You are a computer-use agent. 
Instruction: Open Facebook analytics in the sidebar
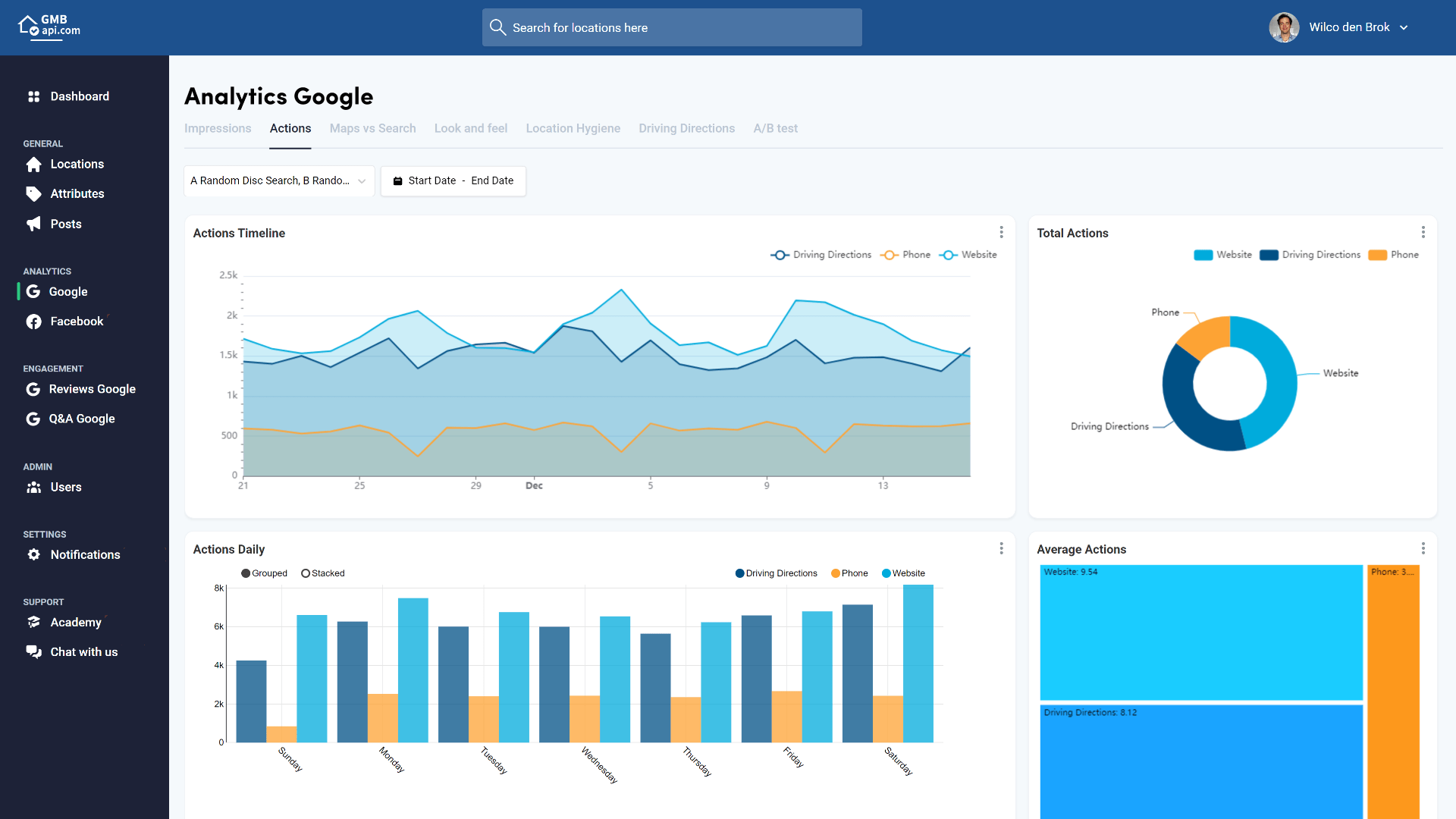(77, 321)
